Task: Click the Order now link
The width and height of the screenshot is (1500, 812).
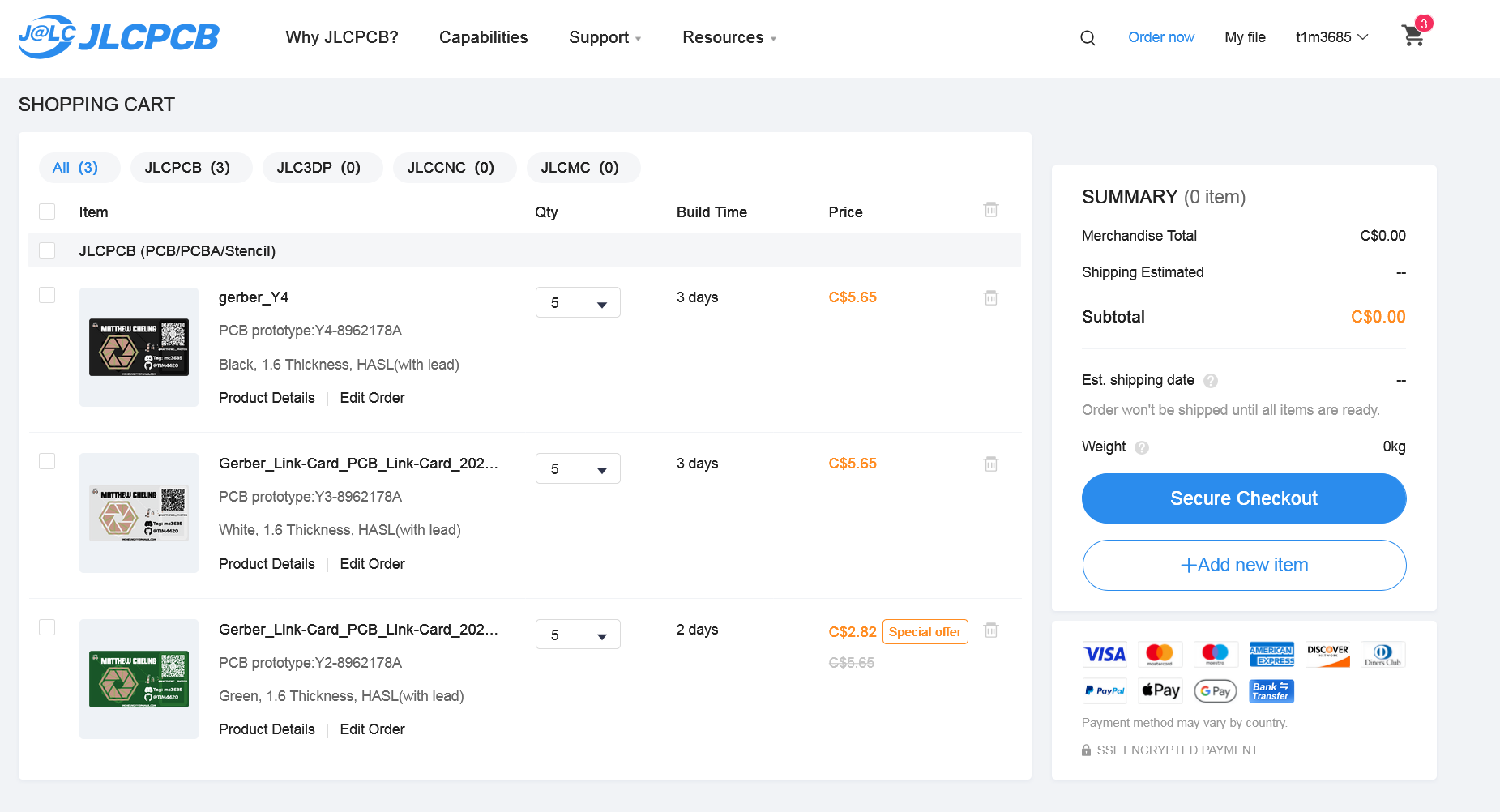Action: 1161,37
